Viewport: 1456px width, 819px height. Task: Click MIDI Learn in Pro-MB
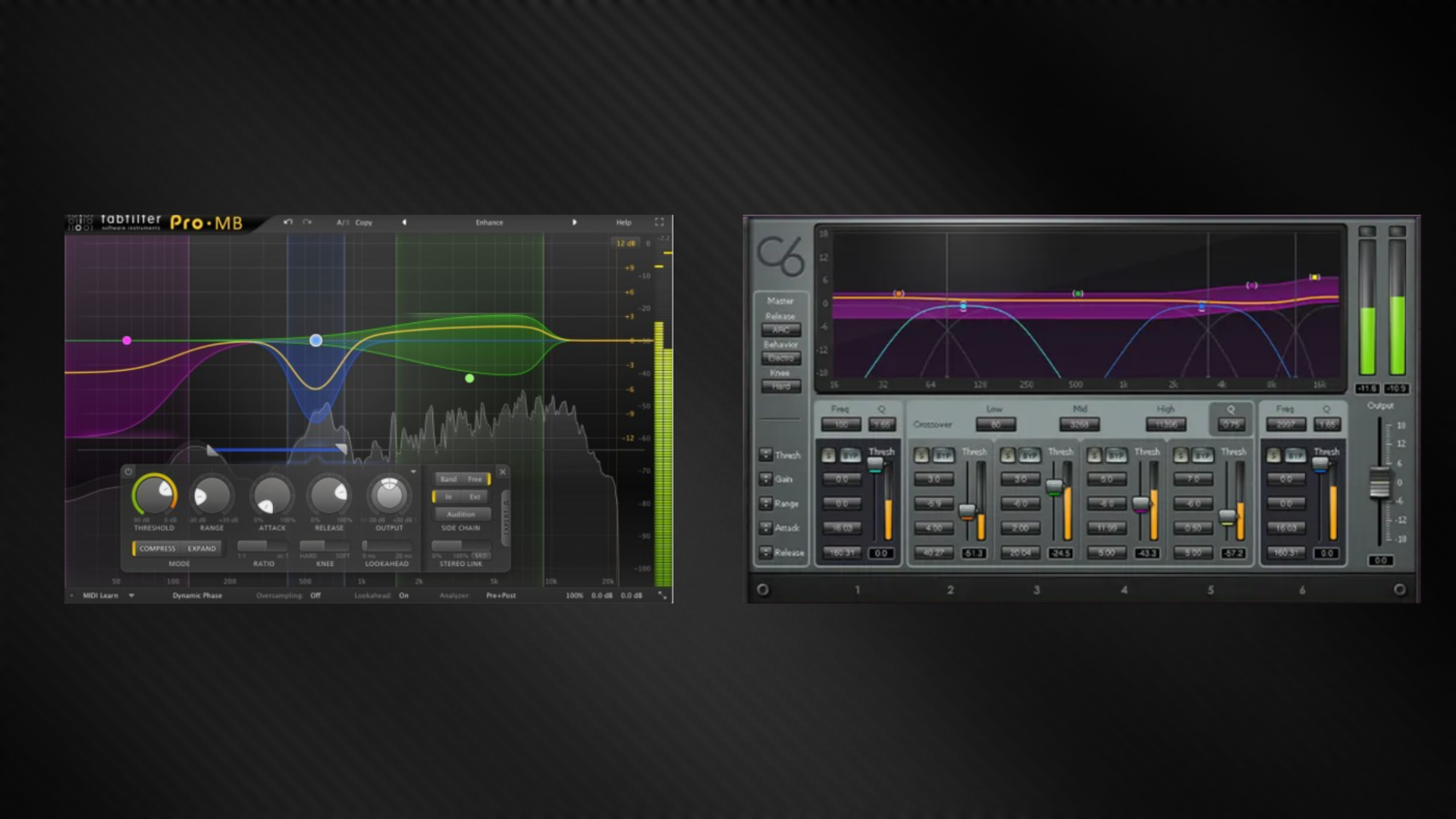(100, 595)
